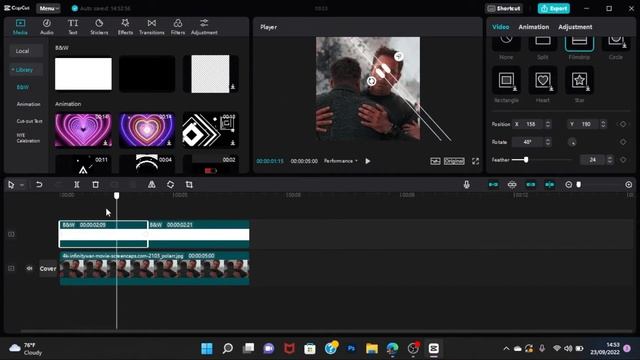
Task: Click the Feather slider handle
Action: tap(526, 160)
